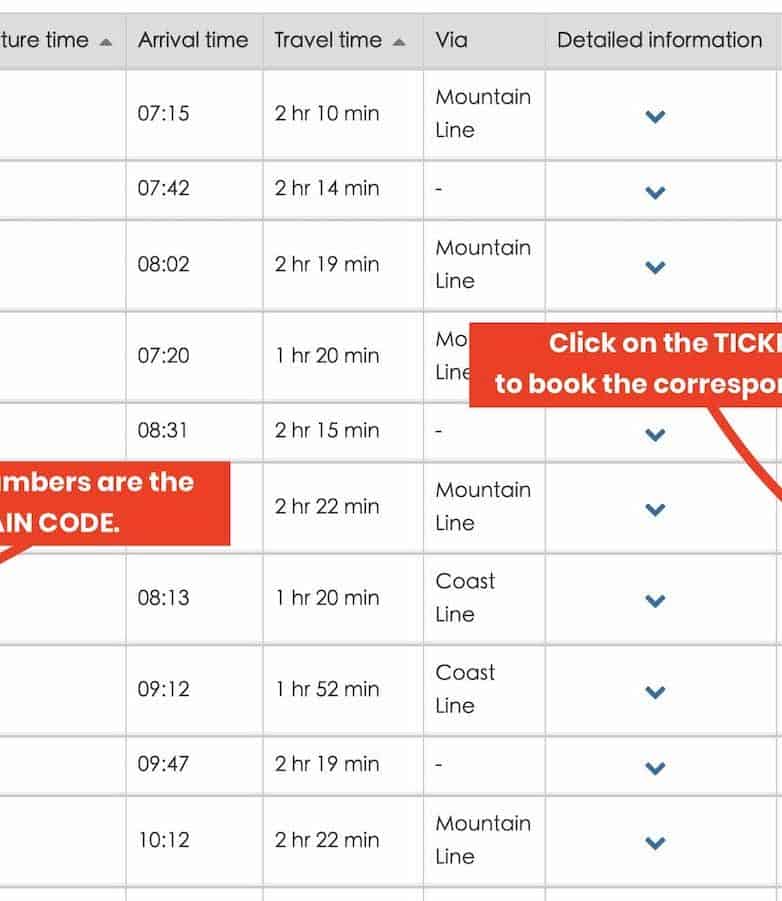
Task: Click the Arrival time column header
Action: click(193, 40)
